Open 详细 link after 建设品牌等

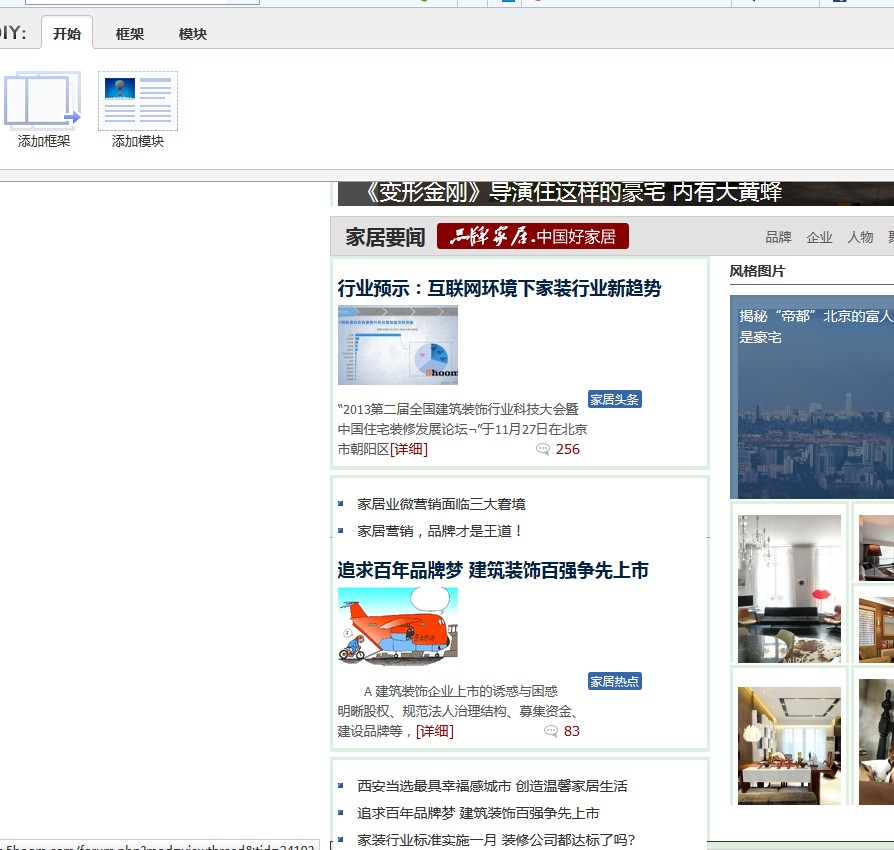click(434, 731)
